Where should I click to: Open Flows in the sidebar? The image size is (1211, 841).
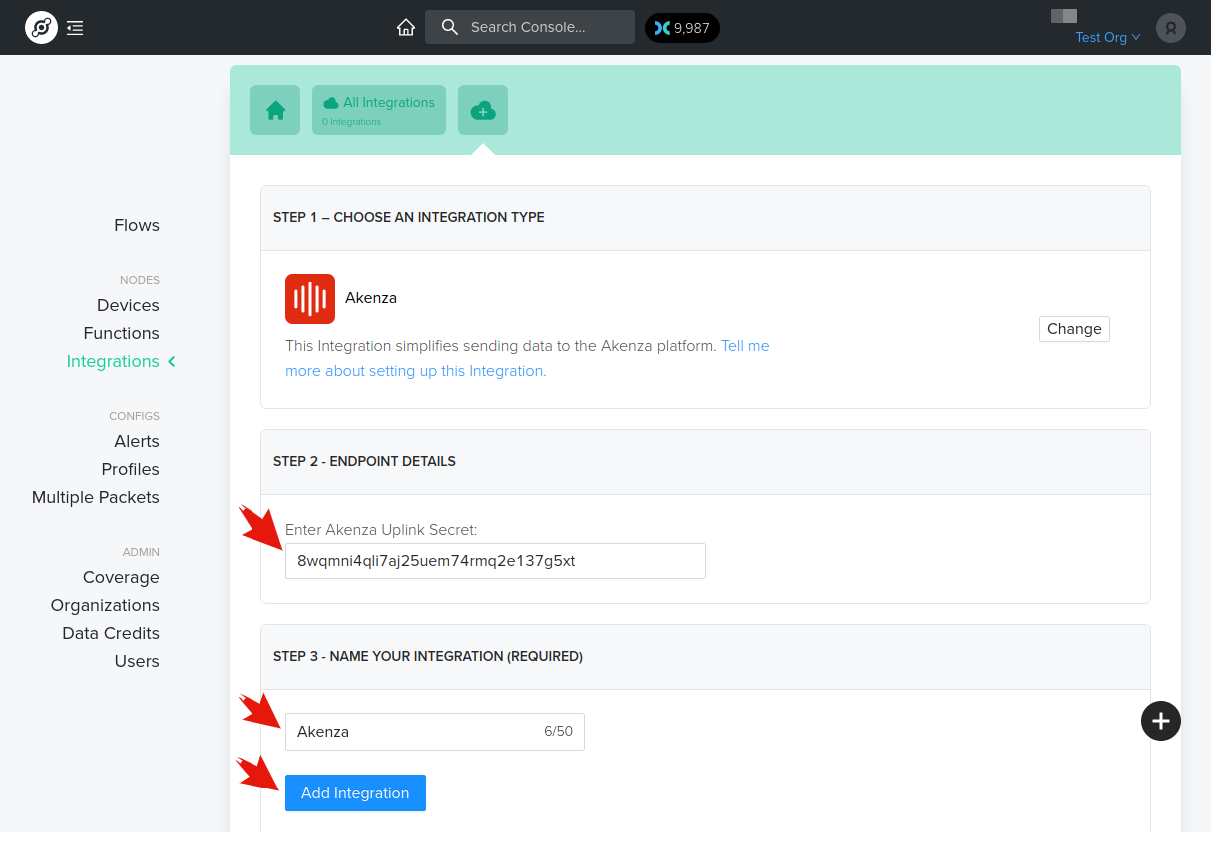[137, 225]
